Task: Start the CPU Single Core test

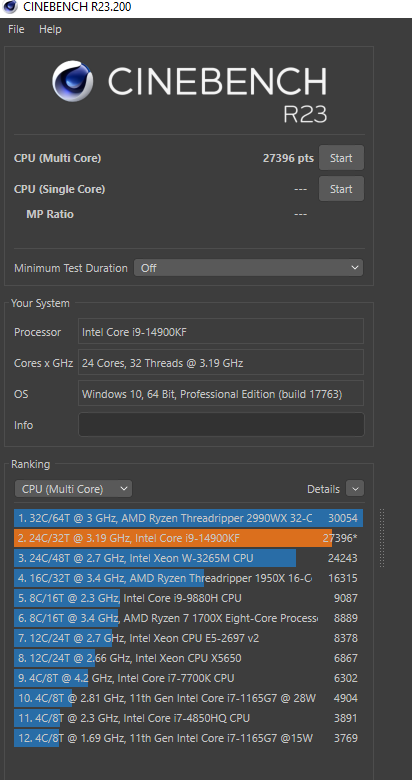Action: [341, 189]
